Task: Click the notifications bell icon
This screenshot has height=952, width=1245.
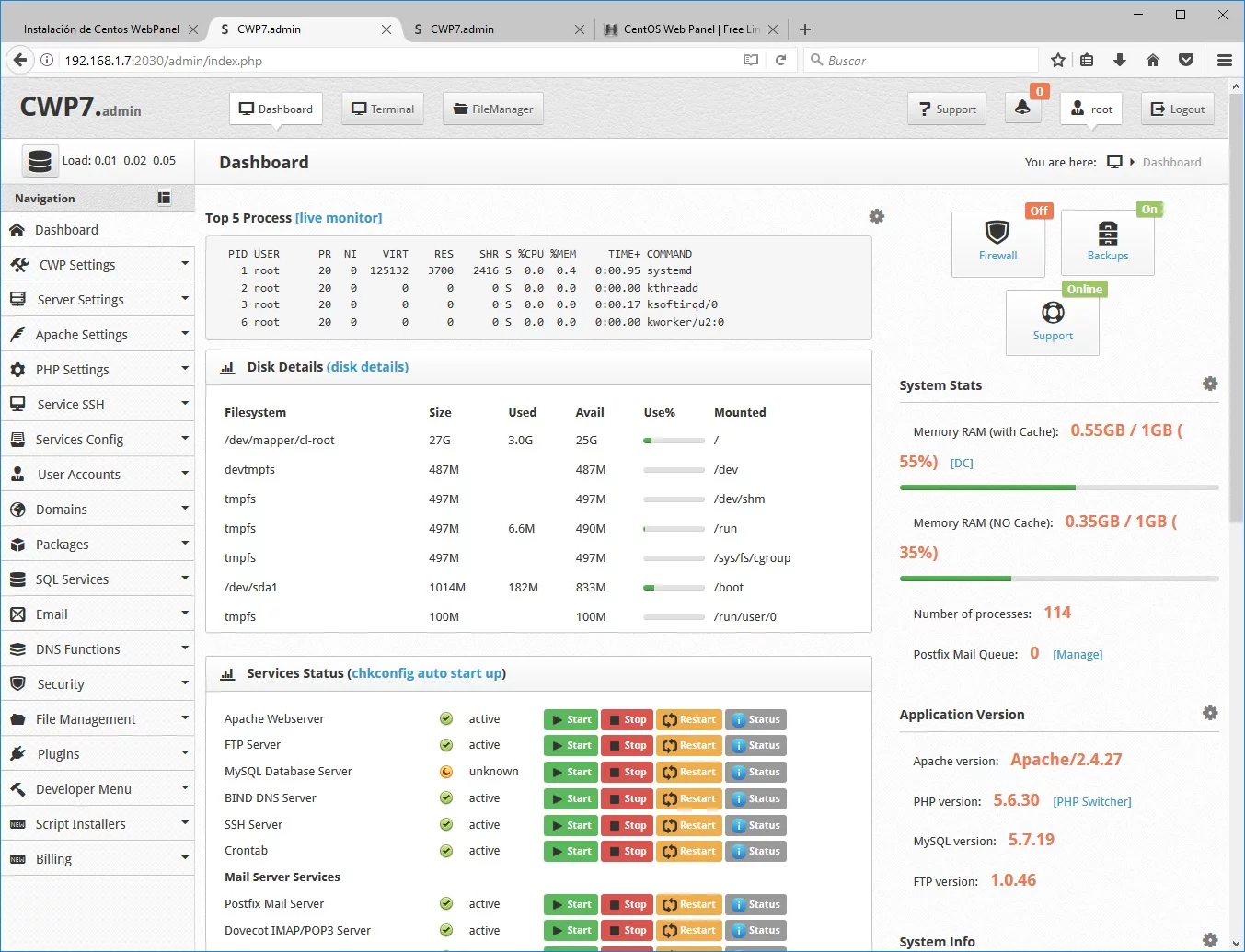Action: (x=1022, y=109)
